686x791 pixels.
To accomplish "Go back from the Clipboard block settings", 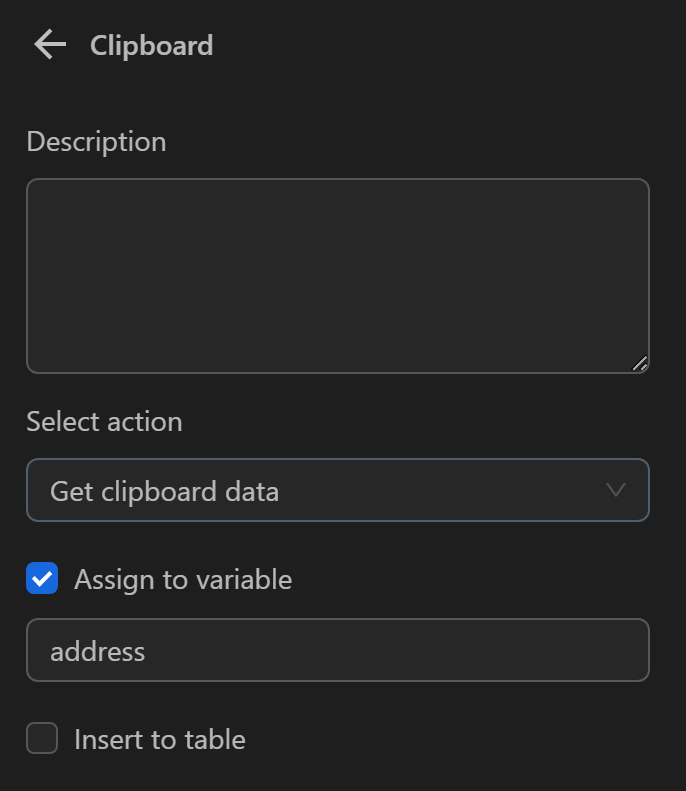I will click(49, 45).
